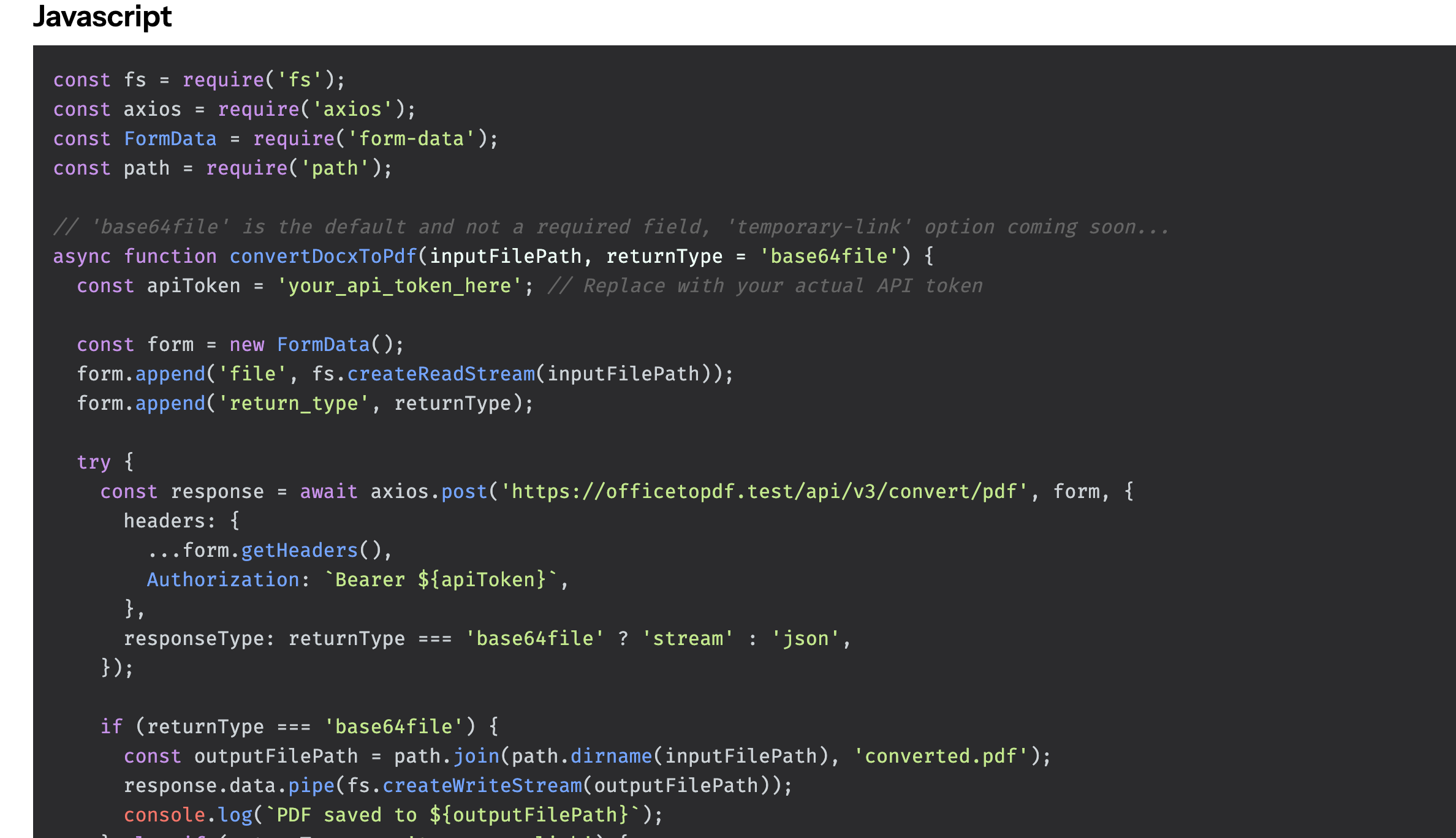This screenshot has height=838, width=1456.
Task: Click the responseType ternary line
Action: pos(488,639)
